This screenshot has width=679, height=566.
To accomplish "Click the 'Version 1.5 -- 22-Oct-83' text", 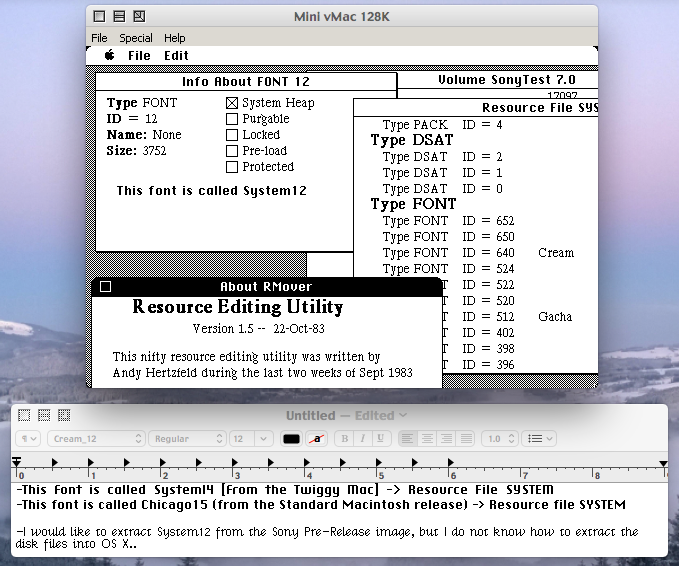I will (259, 329).
